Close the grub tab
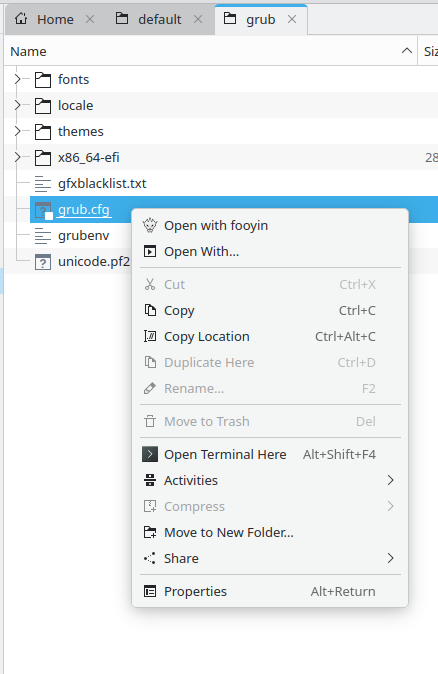Viewport: 438px width, 674px height. click(292, 19)
